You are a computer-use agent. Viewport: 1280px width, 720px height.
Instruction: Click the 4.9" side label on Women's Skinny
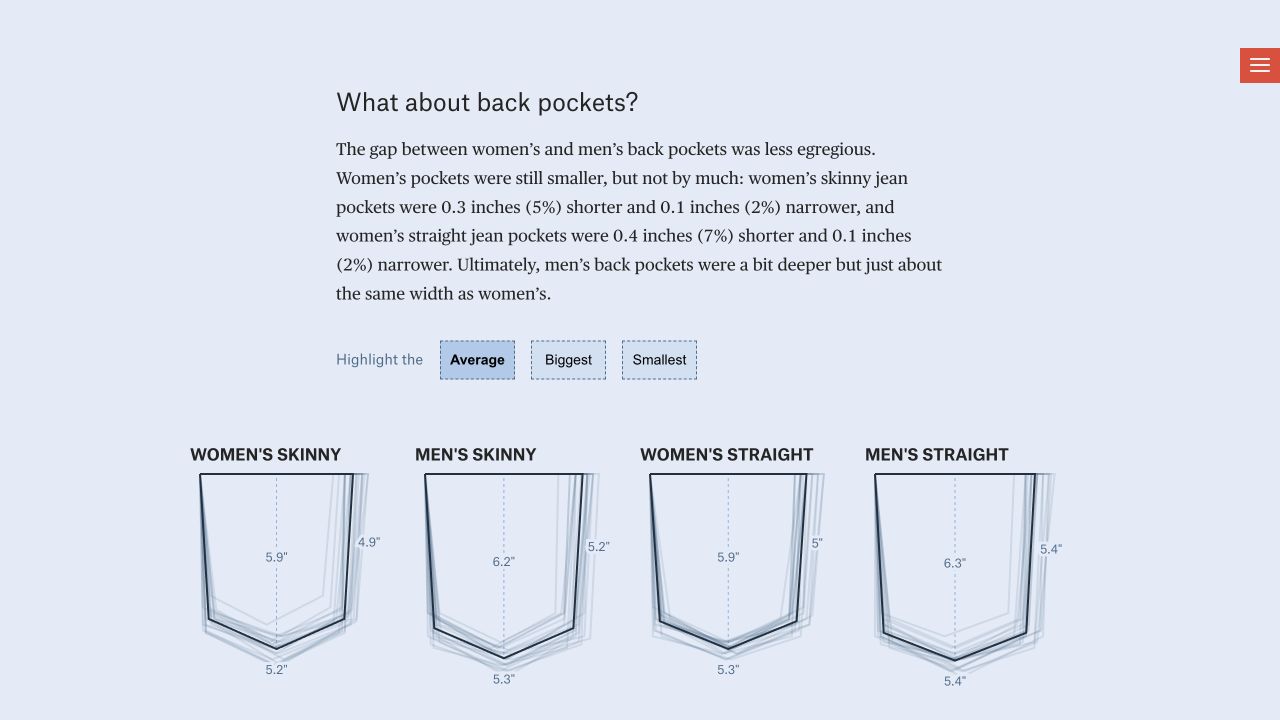point(369,542)
